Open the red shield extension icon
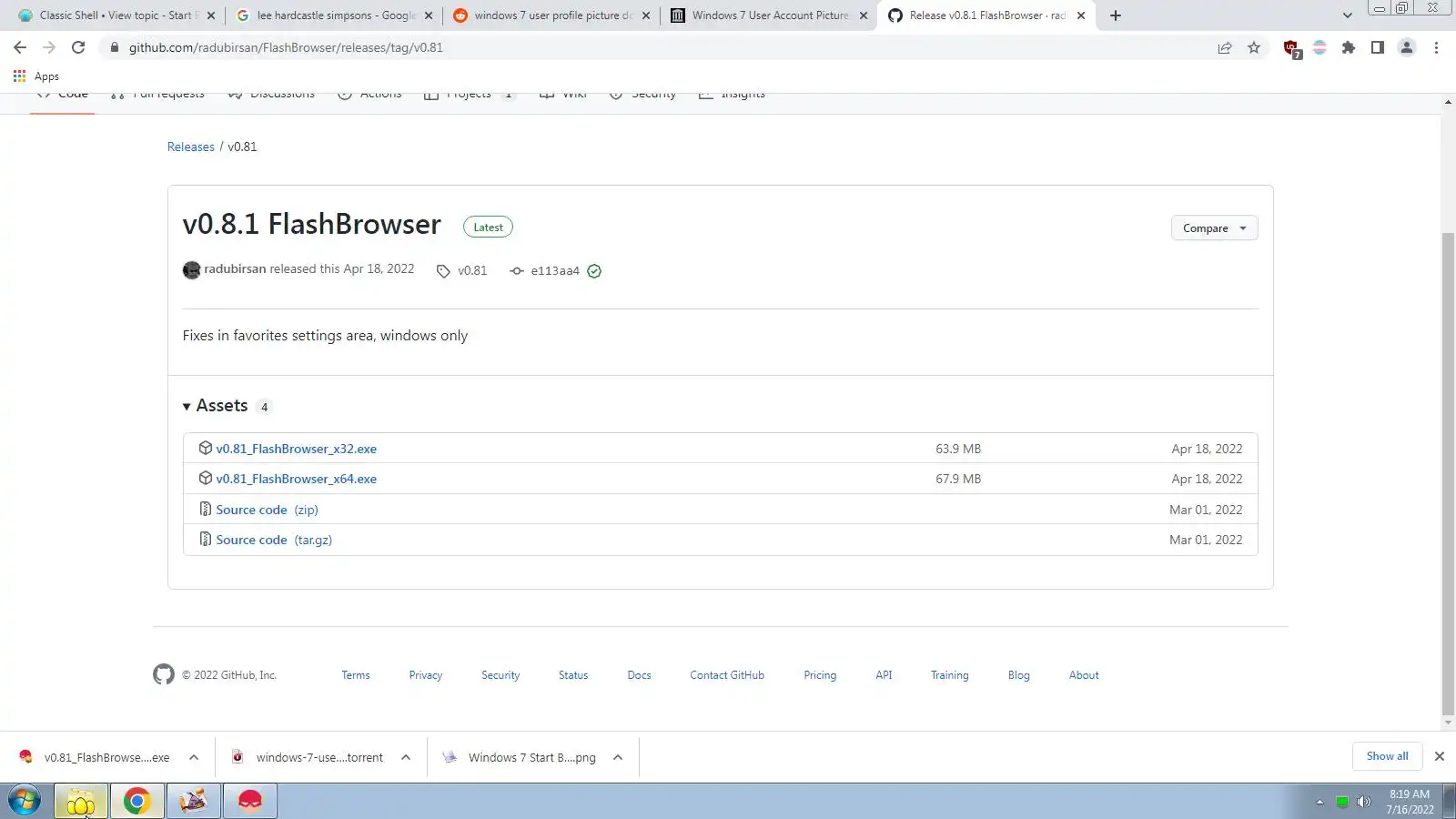 (x=1291, y=48)
